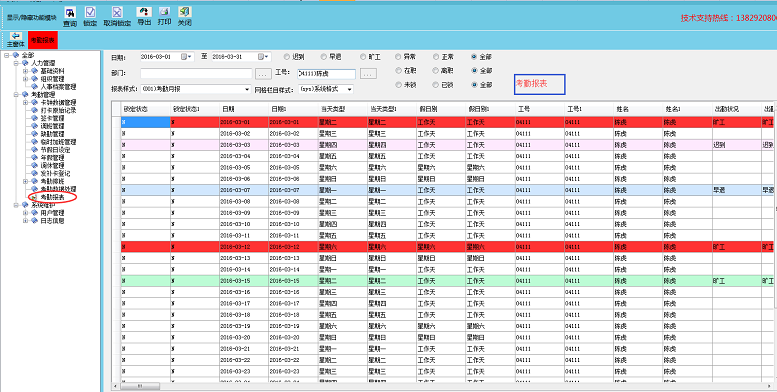
Task: Select the 早退 radio button
Action: pos(324,57)
